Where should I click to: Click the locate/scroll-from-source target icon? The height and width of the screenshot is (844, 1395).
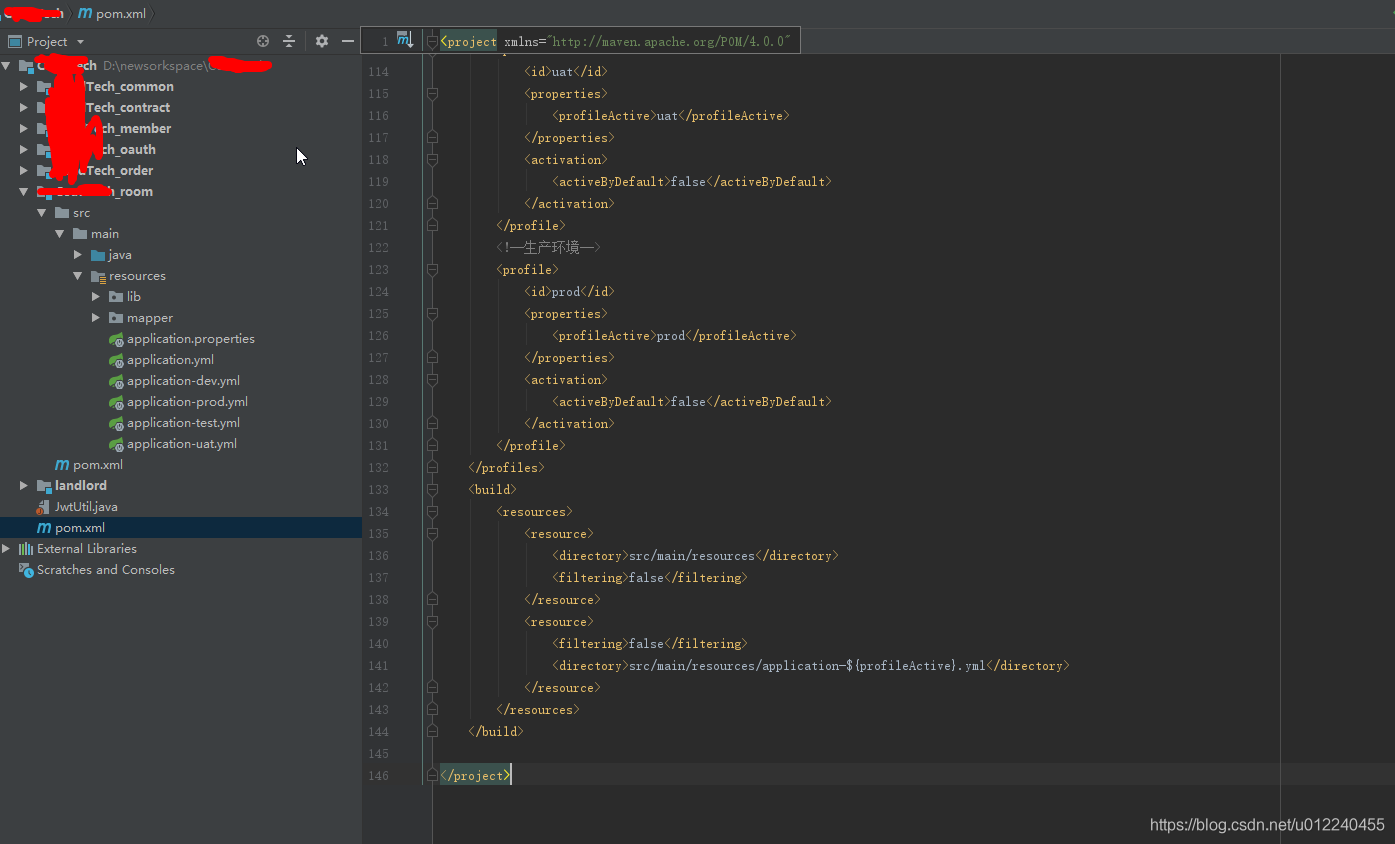click(x=263, y=41)
